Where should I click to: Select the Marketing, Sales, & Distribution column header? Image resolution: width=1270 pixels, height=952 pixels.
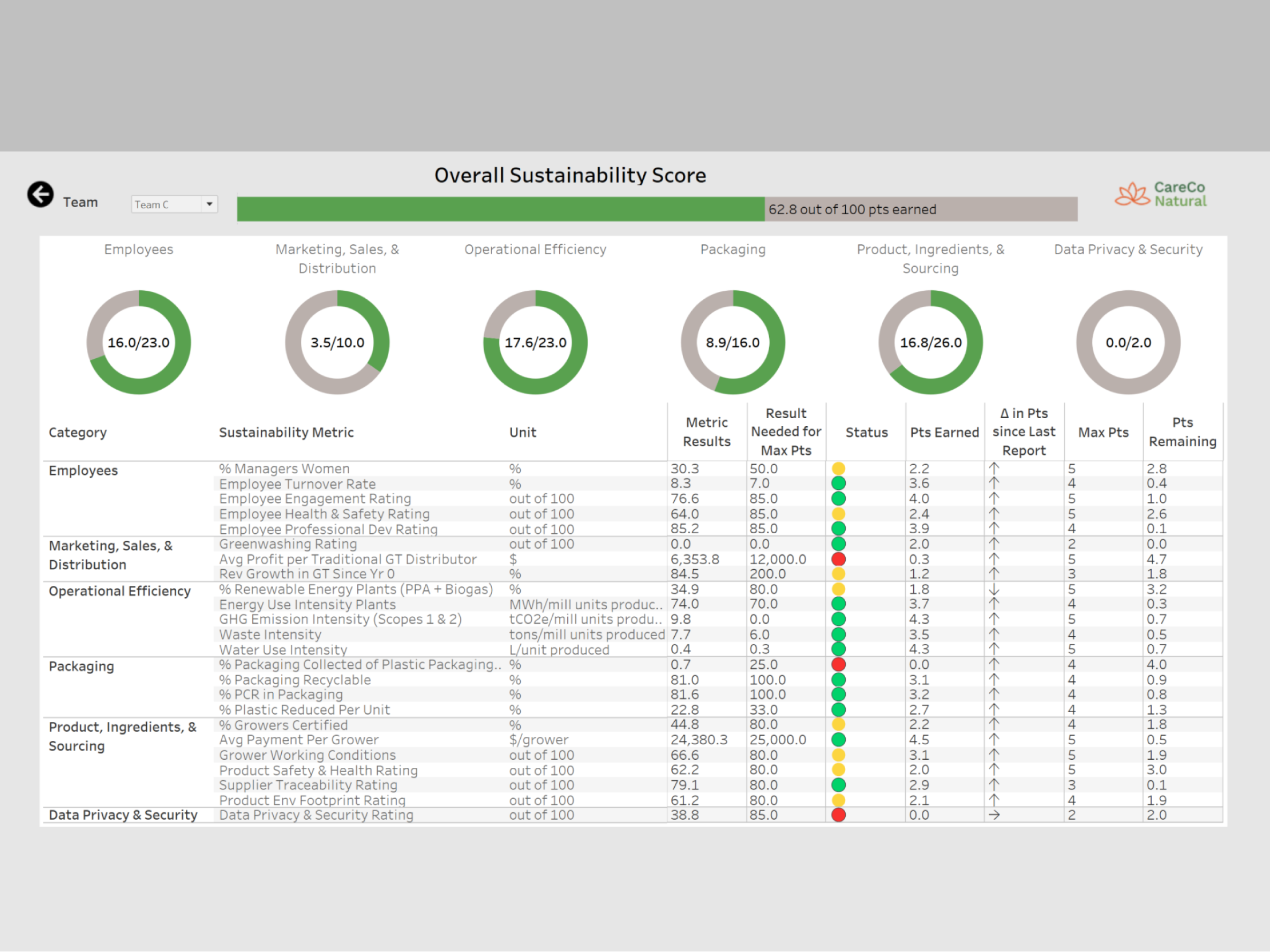337,258
